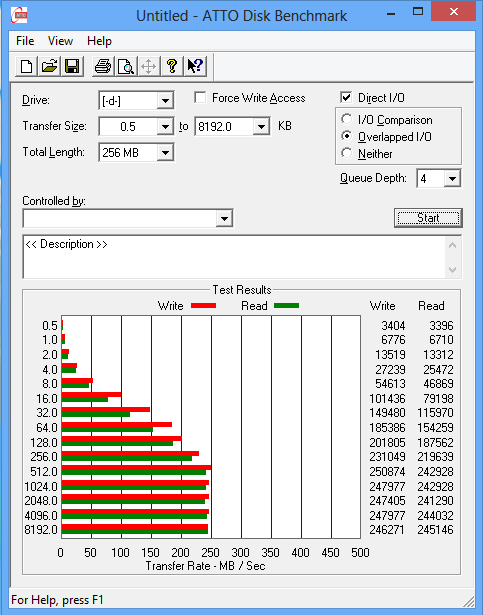Click the description scrollbar up arrow
Image resolution: width=483 pixels, height=615 pixels.
click(452, 246)
